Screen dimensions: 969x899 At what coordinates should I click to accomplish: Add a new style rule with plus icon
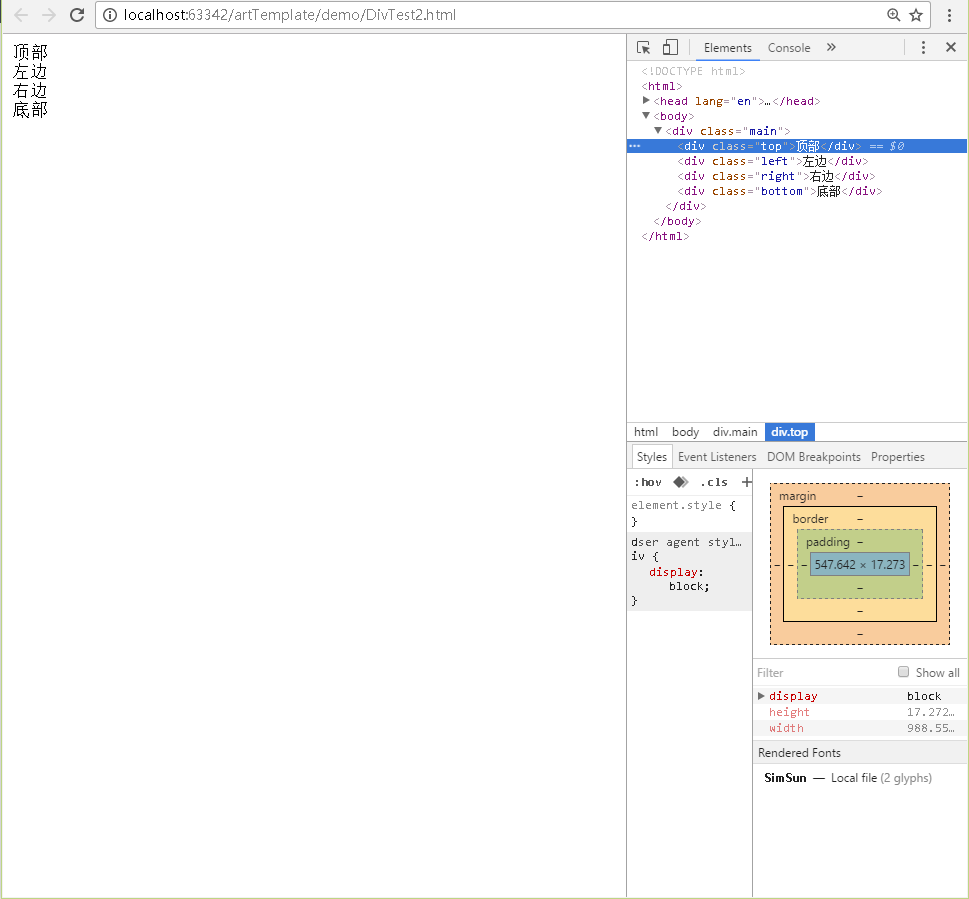click(747, 482)
